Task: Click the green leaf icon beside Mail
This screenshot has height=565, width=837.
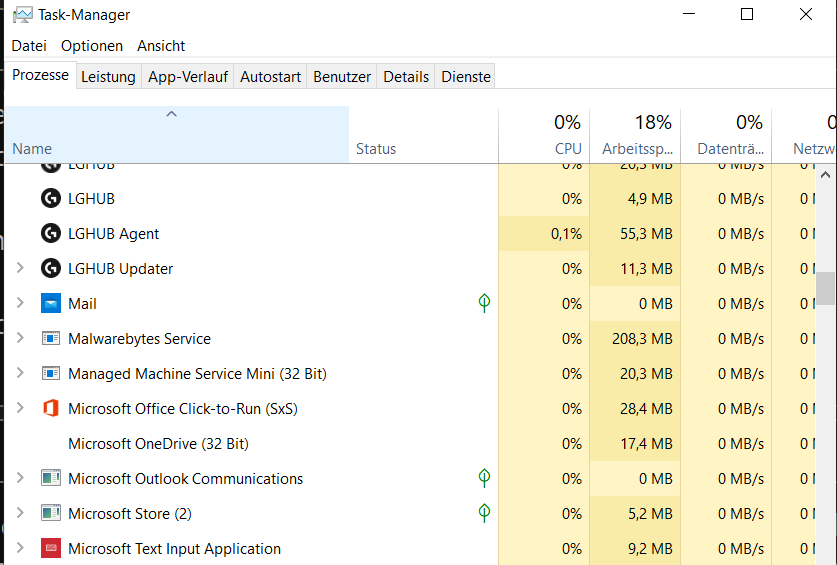Action: 484,303
